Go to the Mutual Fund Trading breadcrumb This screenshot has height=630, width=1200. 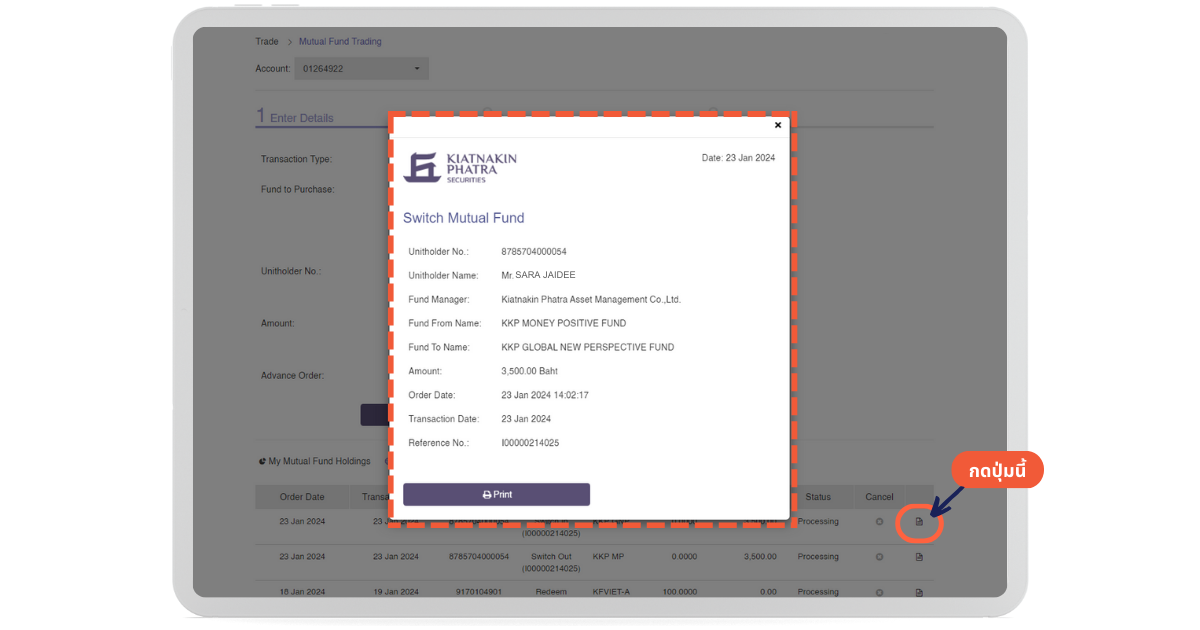point(340,42)
